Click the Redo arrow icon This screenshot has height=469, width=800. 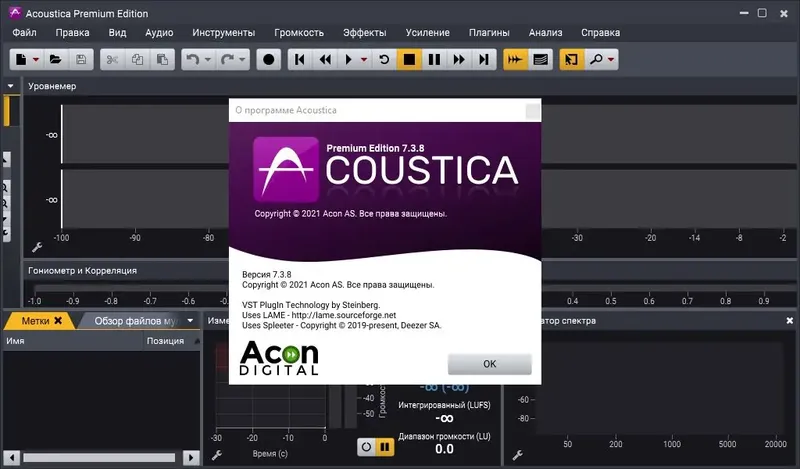click(227, 60)
